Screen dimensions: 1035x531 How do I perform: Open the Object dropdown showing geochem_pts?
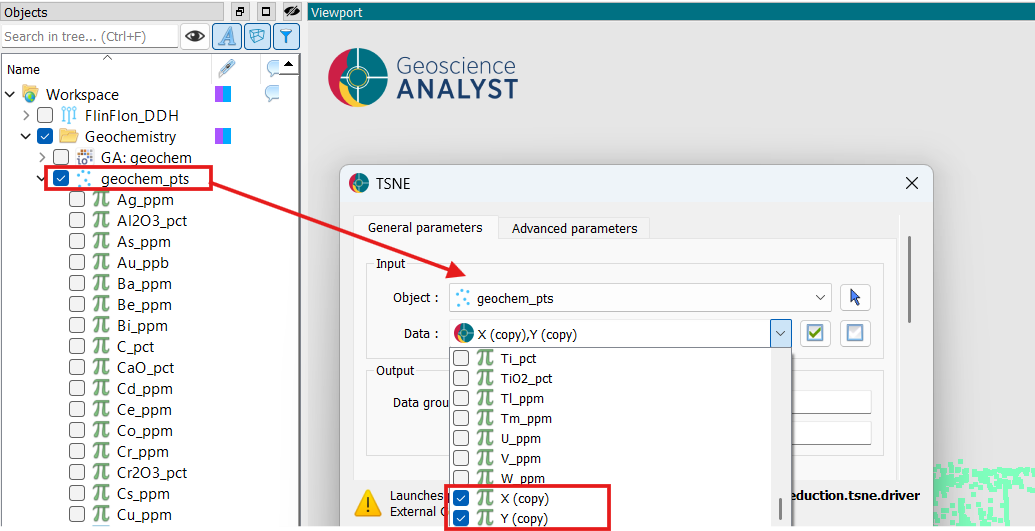pos(640,298)
